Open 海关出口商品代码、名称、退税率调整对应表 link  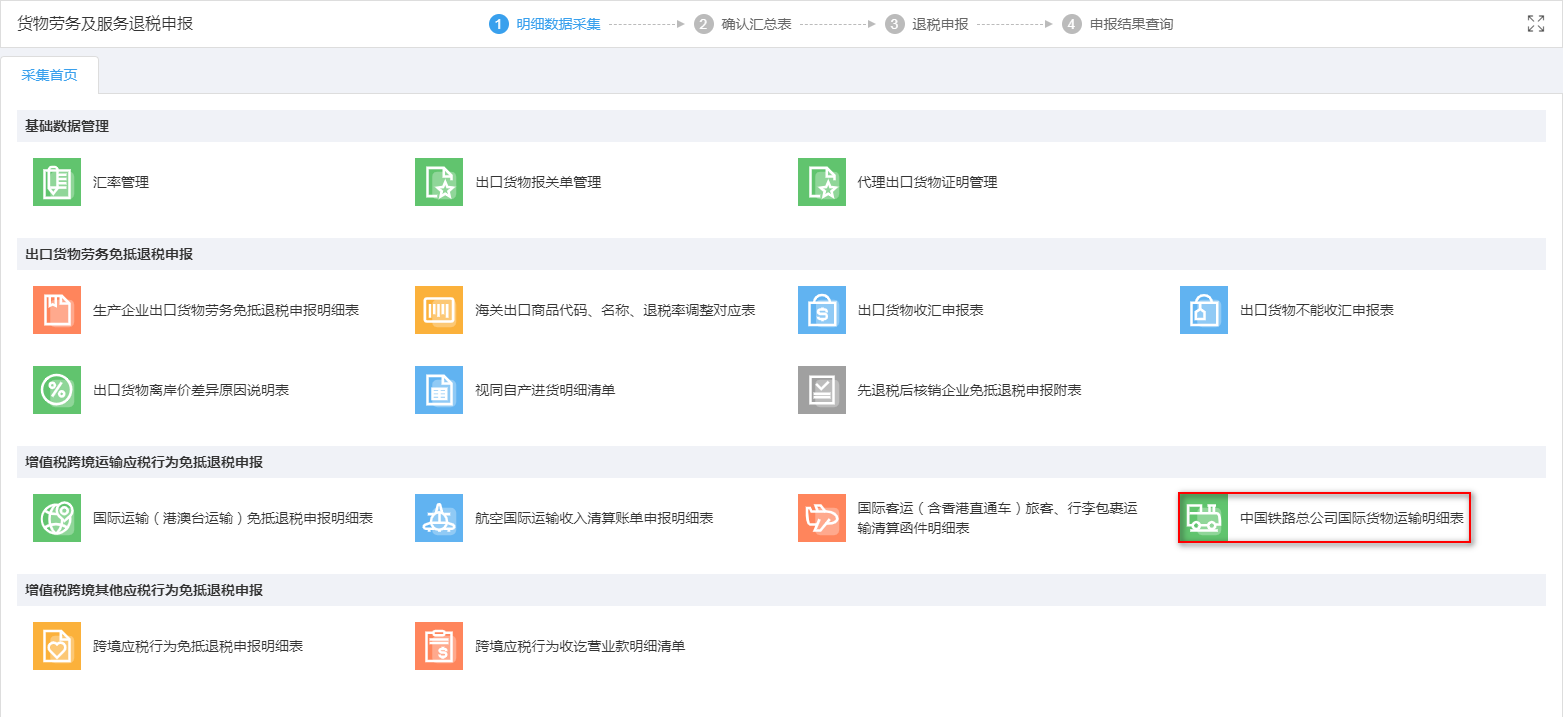(615, 310)
